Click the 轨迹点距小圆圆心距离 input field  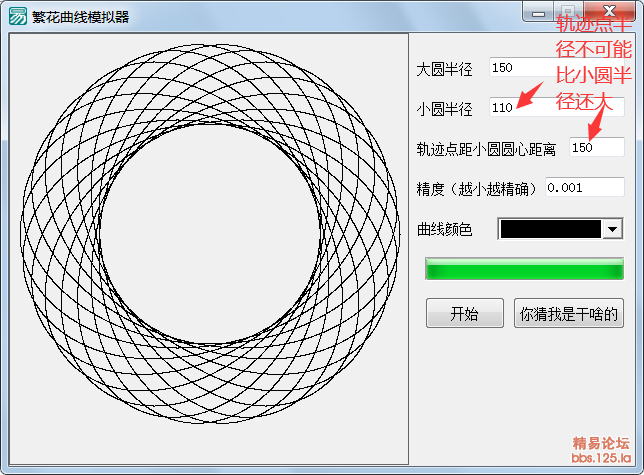click(597, 147)
